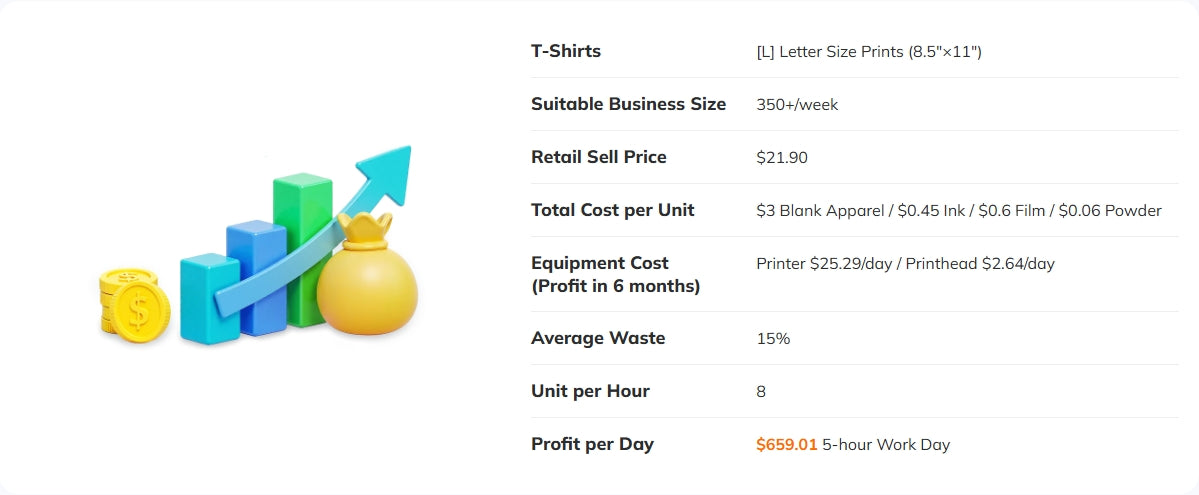Click the orange $659.01 profit amount
Image resolution: width=1199 pixels, height=495 pixels.
pos(787,444)
